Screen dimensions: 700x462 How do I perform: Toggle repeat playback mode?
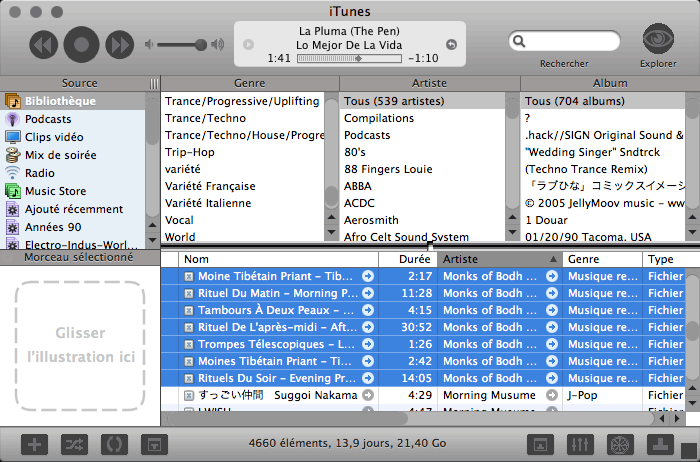click(x=113, y=443)
